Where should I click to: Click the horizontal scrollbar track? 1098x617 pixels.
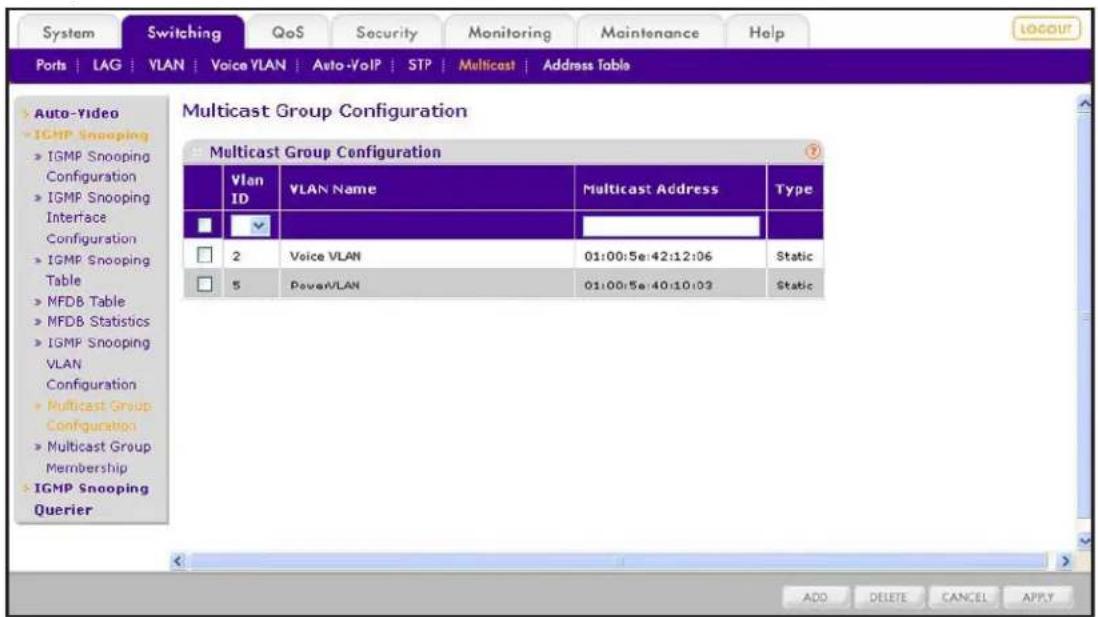click(620, 561)
